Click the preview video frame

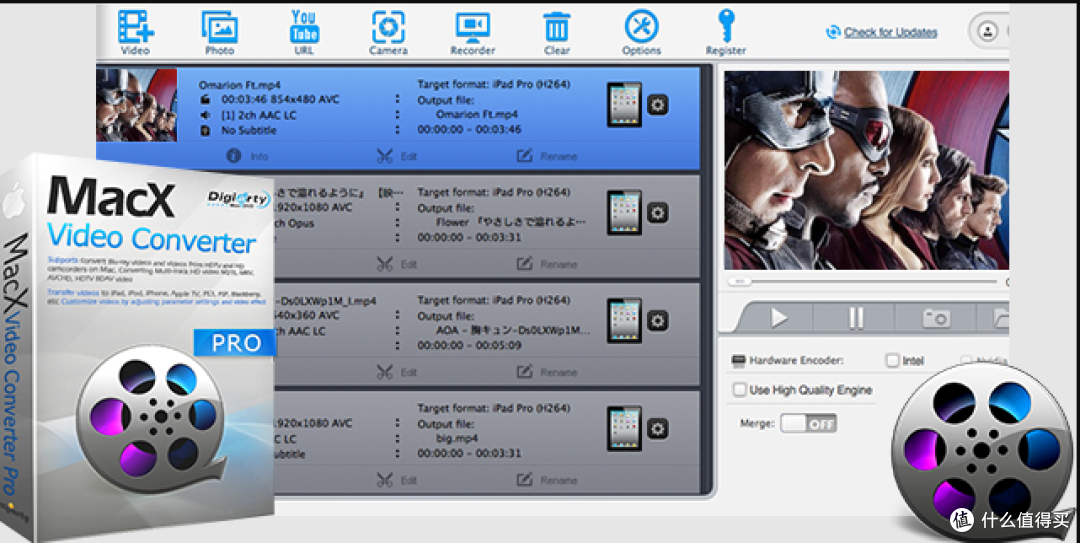click(866, 170)
